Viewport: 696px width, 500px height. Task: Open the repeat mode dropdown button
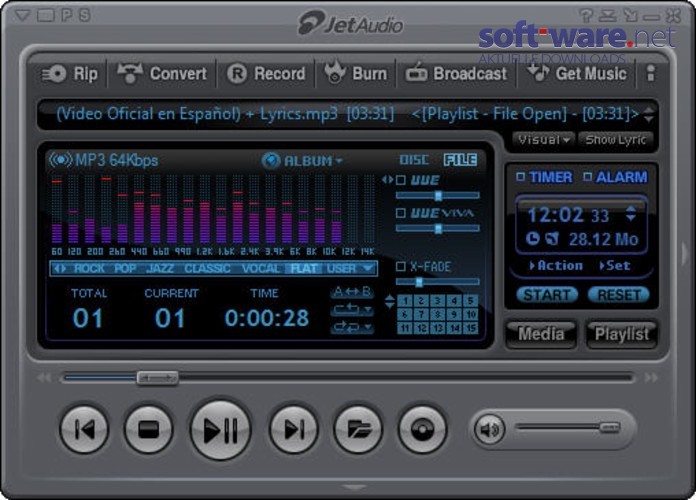[x=352, y=310]
